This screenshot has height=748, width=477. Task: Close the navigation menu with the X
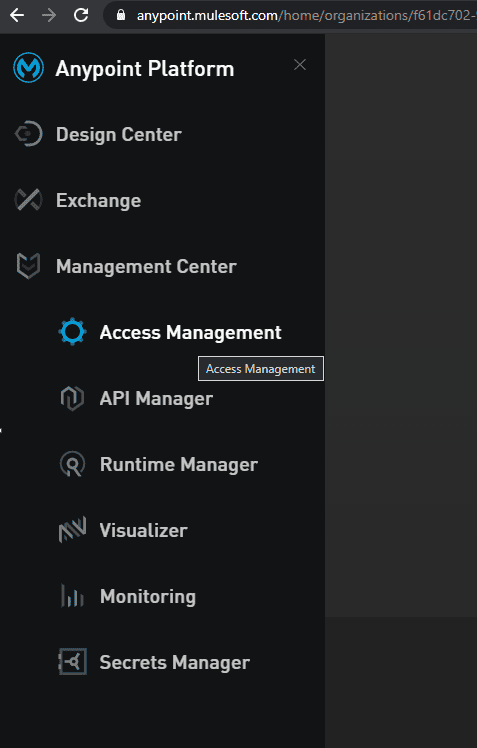300,64
